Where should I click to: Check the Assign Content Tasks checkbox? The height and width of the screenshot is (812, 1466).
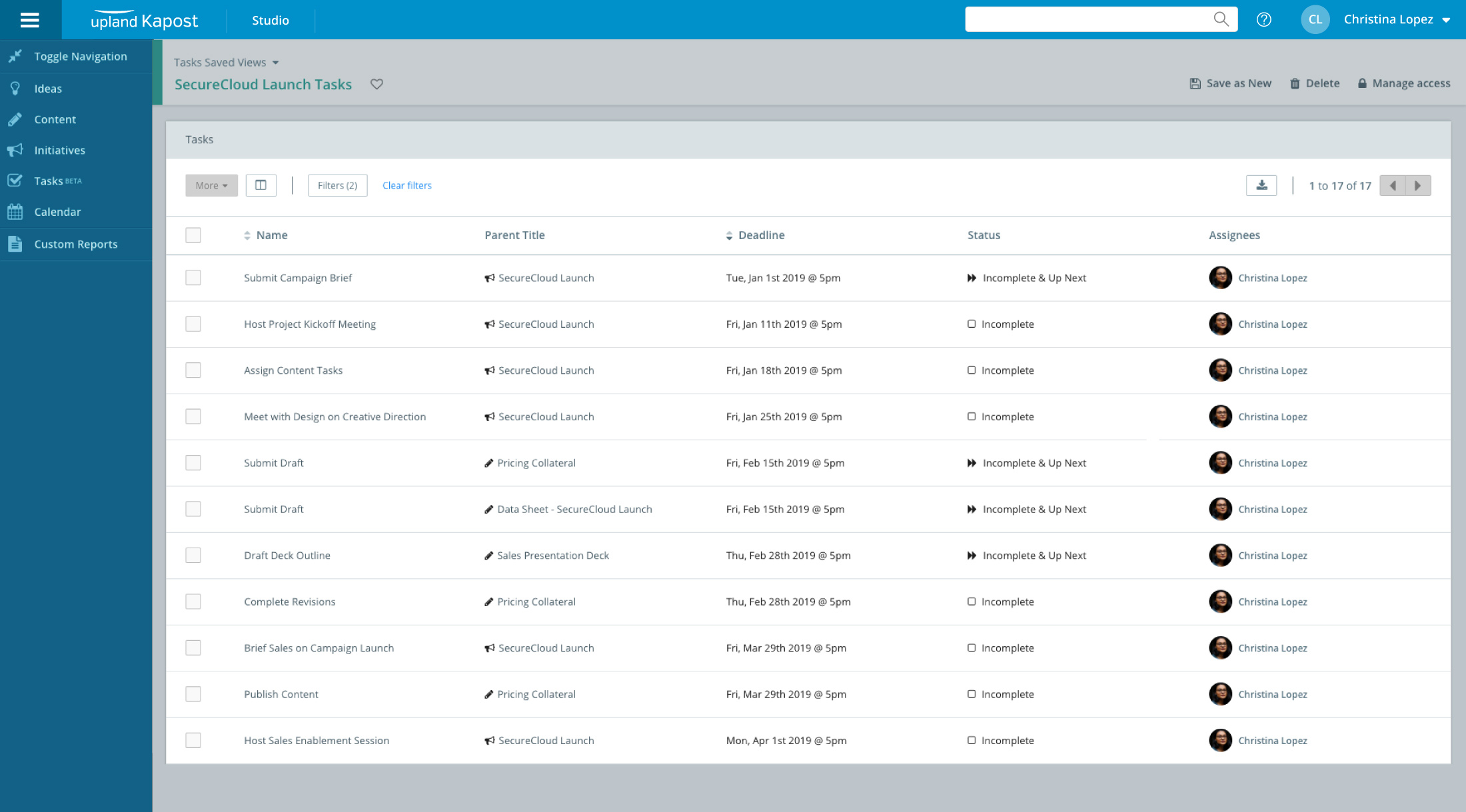pyautogui.click(x=193, y=370)
